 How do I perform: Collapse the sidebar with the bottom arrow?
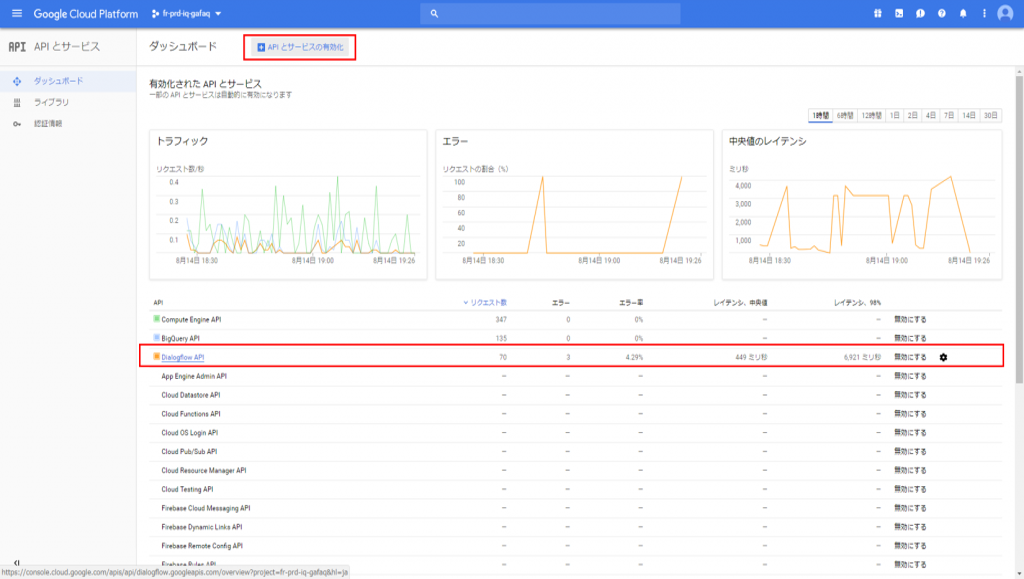pos(17,562)
